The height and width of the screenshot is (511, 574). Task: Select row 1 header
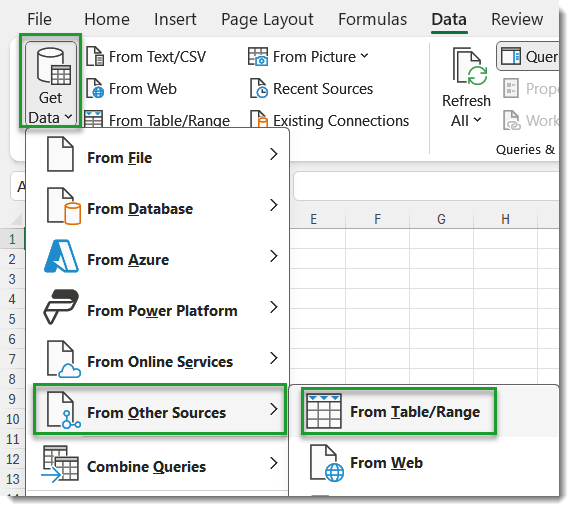(12, 239)
